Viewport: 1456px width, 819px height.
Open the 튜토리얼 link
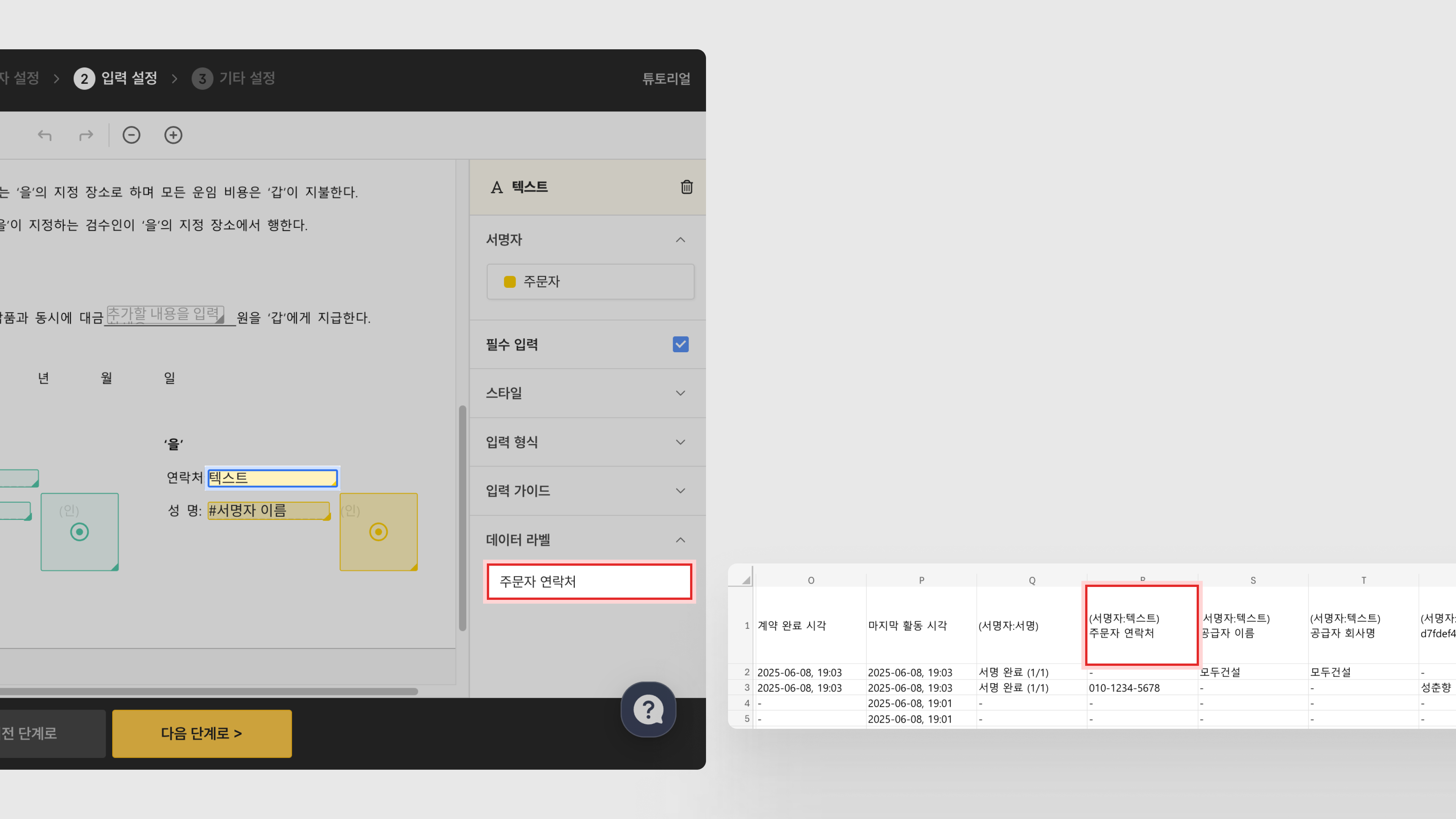click(666, 78)
